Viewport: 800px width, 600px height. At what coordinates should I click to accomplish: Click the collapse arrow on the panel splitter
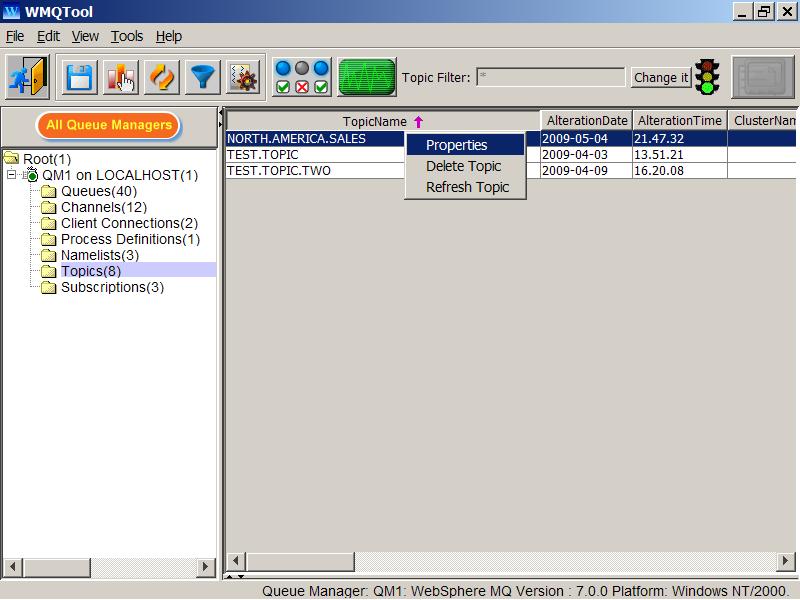220,112
